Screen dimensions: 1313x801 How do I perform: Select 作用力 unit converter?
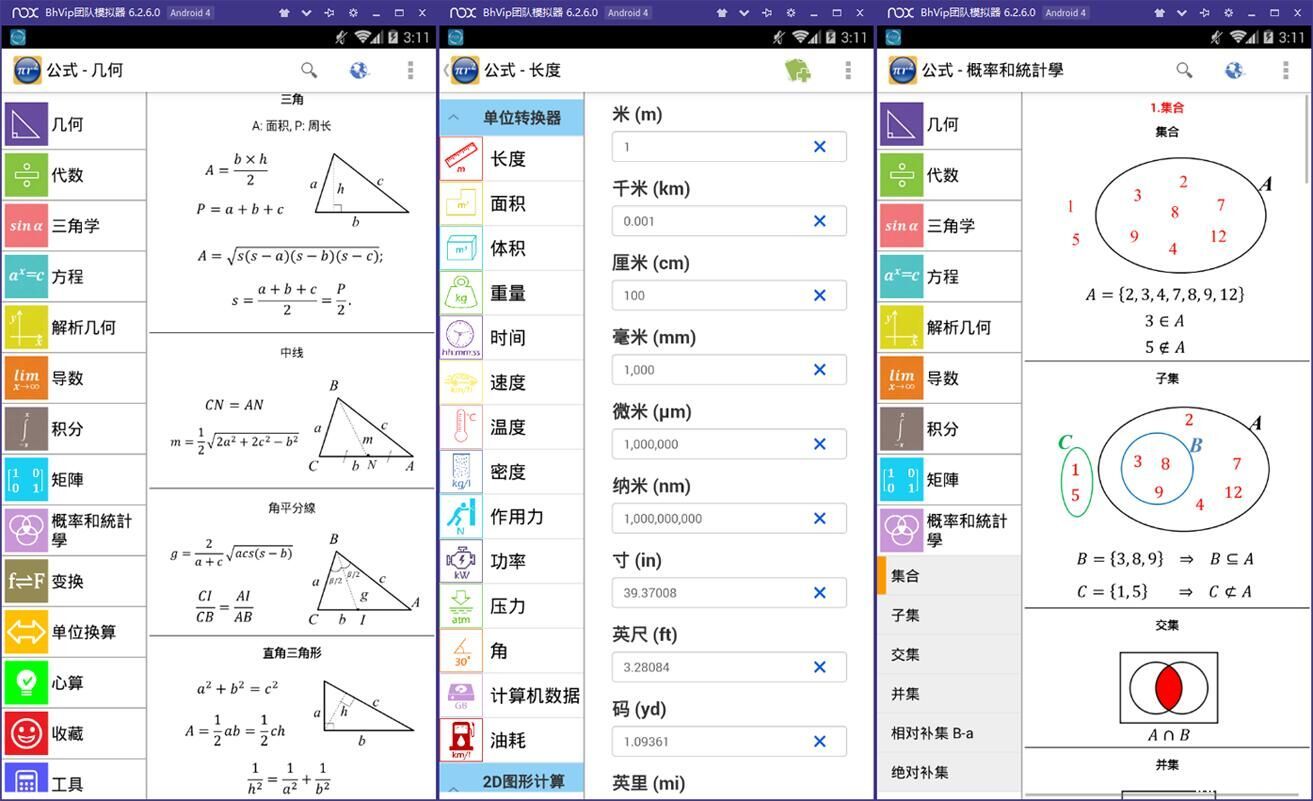[x=511, y=517]
